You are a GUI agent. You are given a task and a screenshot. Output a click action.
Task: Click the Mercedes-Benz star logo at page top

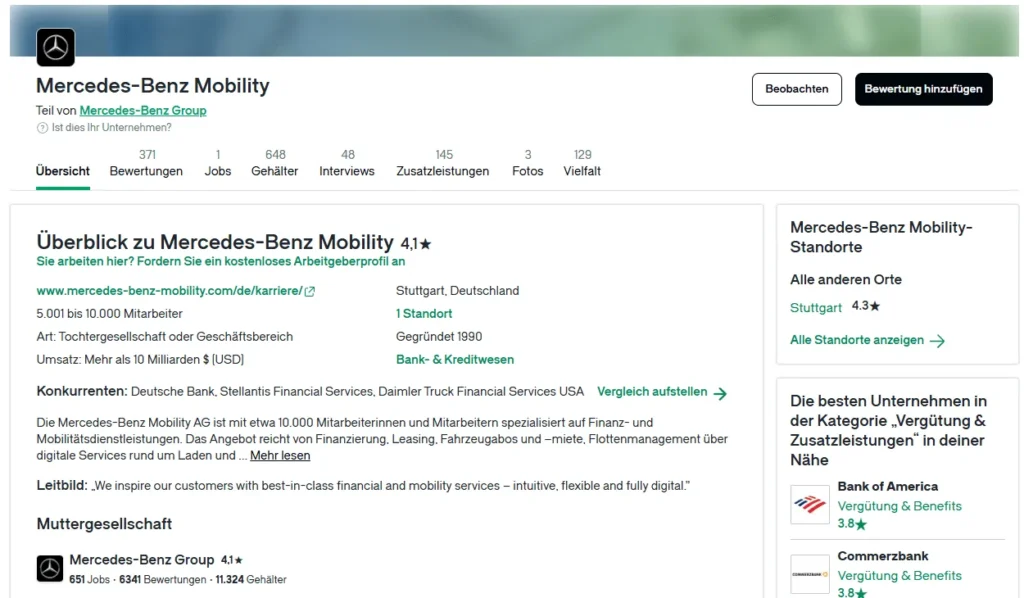tap(55, 47)
